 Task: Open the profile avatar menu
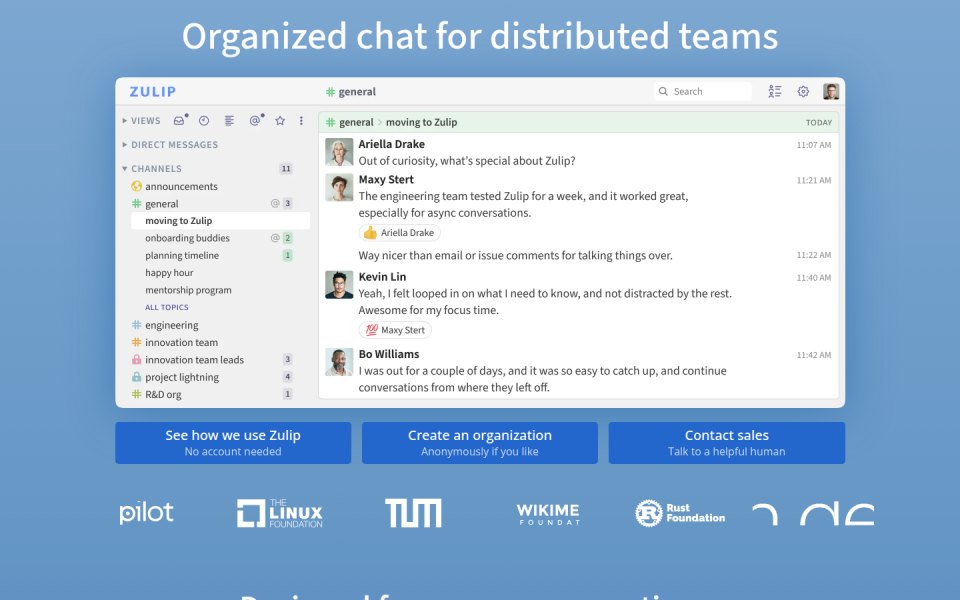tap(831, 91)
